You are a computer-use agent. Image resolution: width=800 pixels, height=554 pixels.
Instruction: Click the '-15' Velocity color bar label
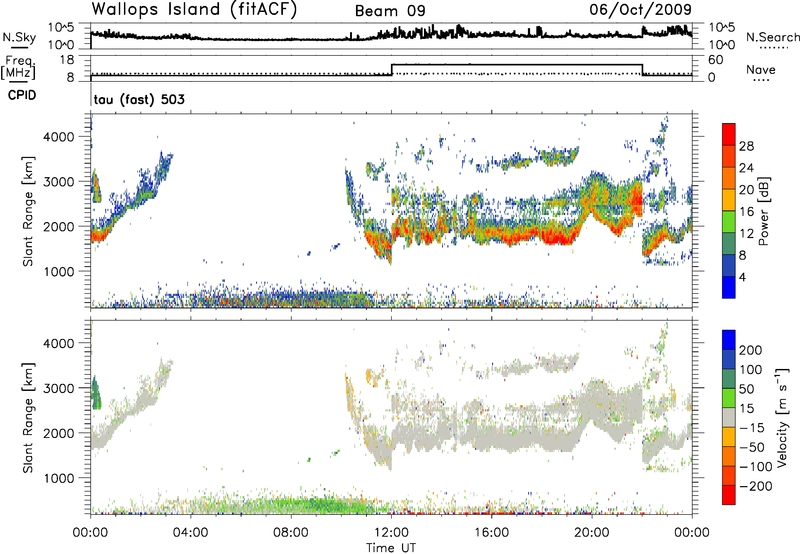[752, 427]
